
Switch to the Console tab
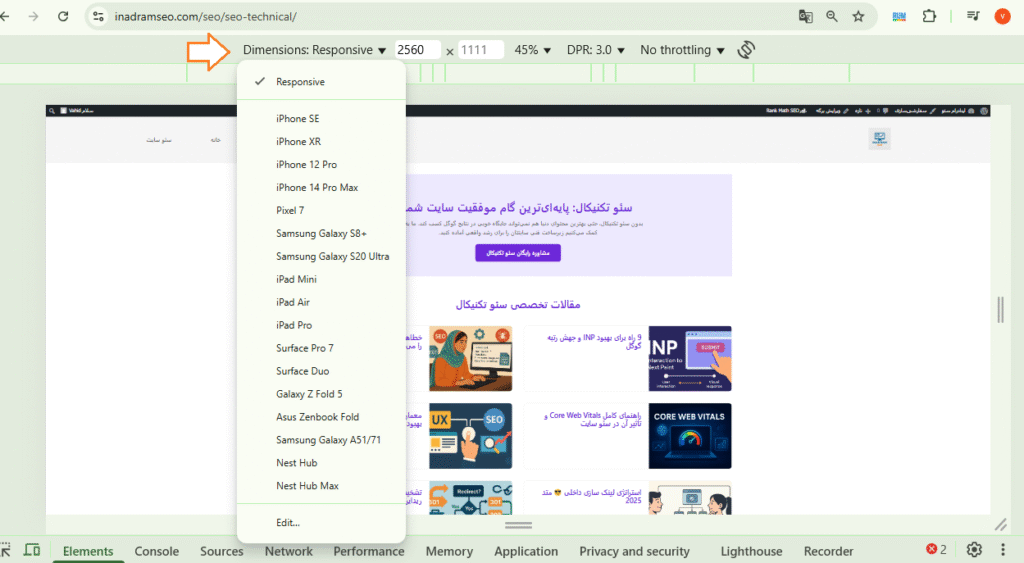[x=157, y=551]
